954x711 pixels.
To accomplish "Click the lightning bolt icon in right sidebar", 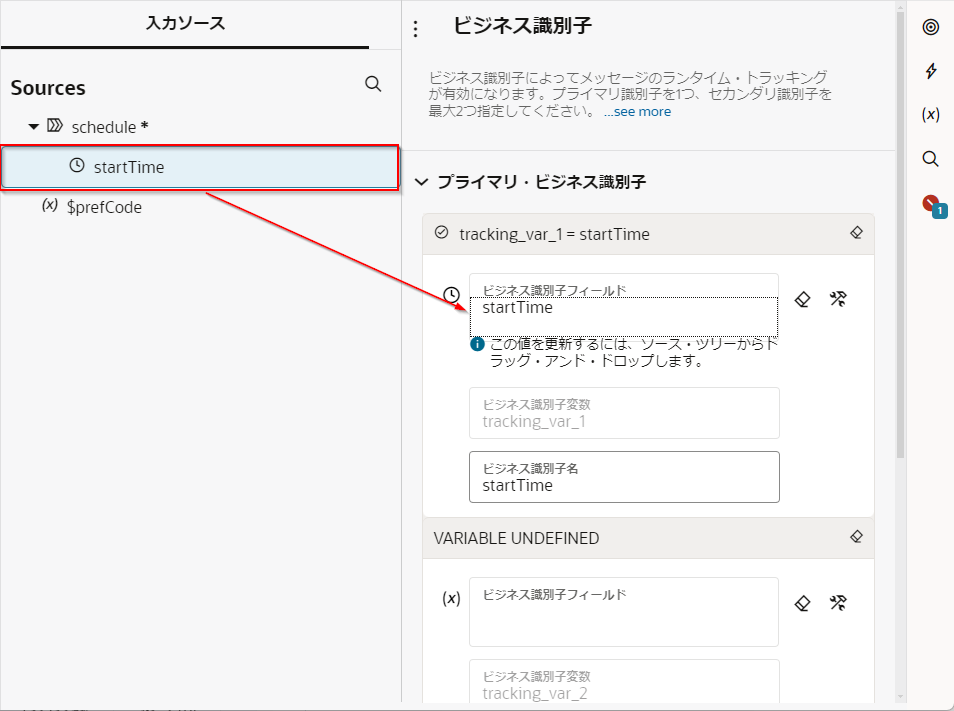I will tap(930, 71).
